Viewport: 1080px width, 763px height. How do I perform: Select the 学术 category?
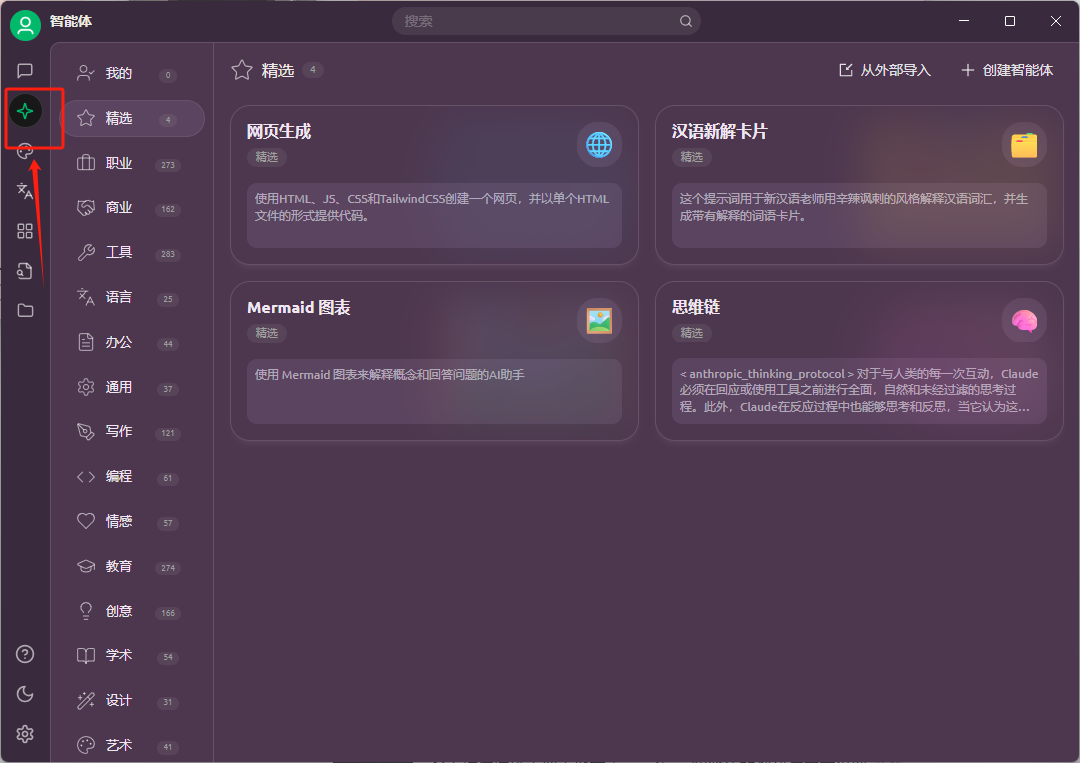[x=132, y=656]
